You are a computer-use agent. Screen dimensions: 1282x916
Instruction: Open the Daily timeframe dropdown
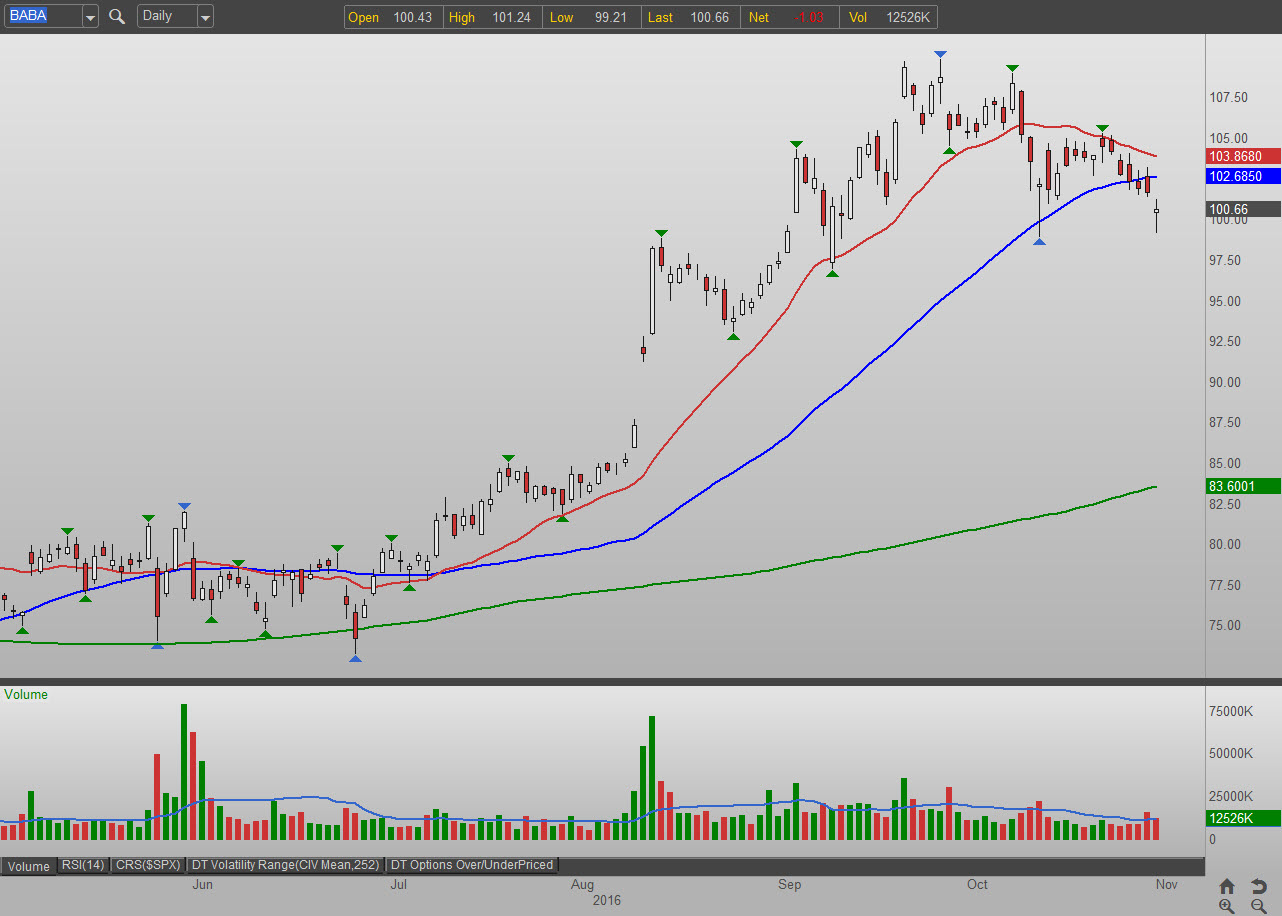205,17
